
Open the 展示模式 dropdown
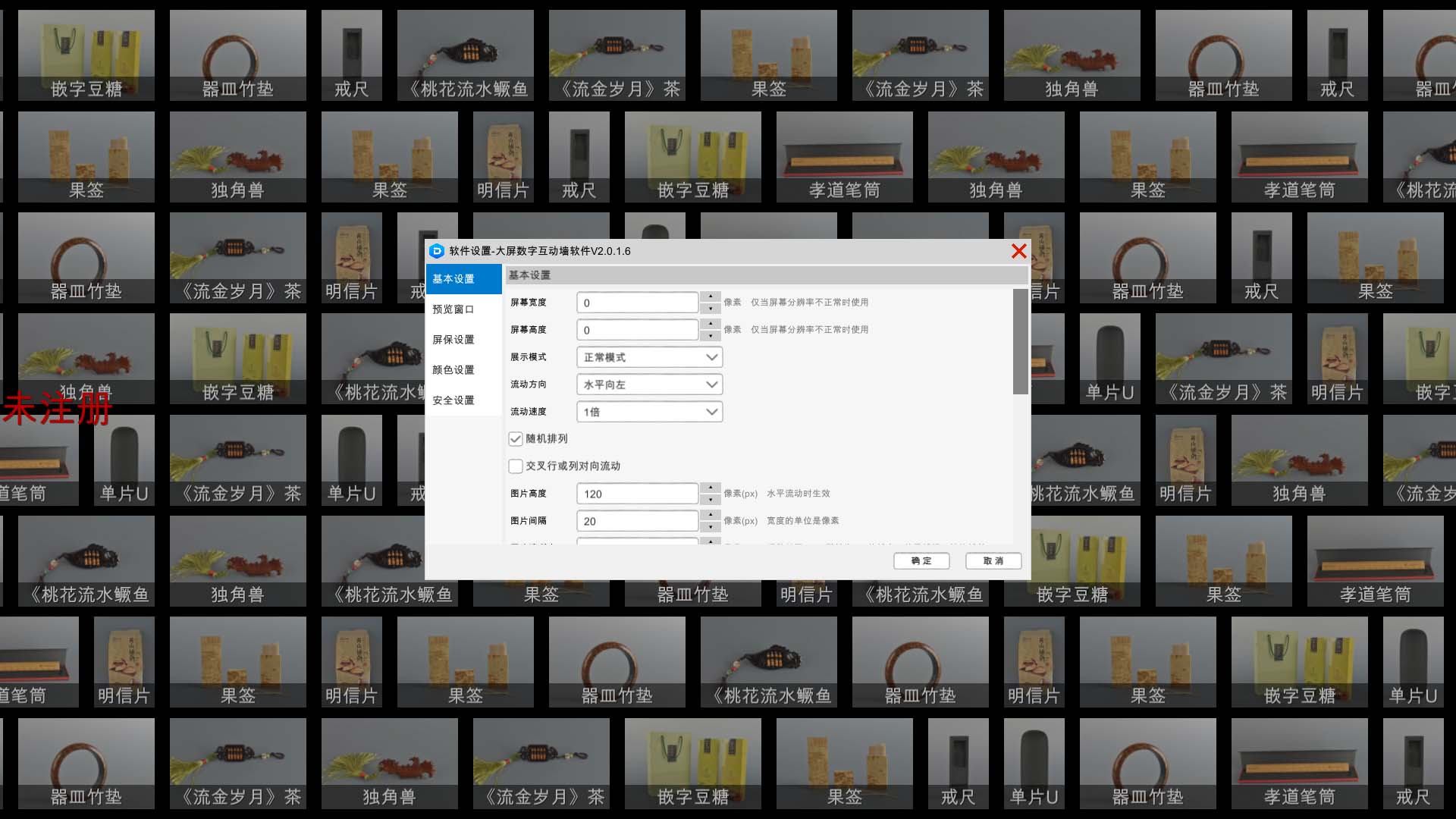649,357
